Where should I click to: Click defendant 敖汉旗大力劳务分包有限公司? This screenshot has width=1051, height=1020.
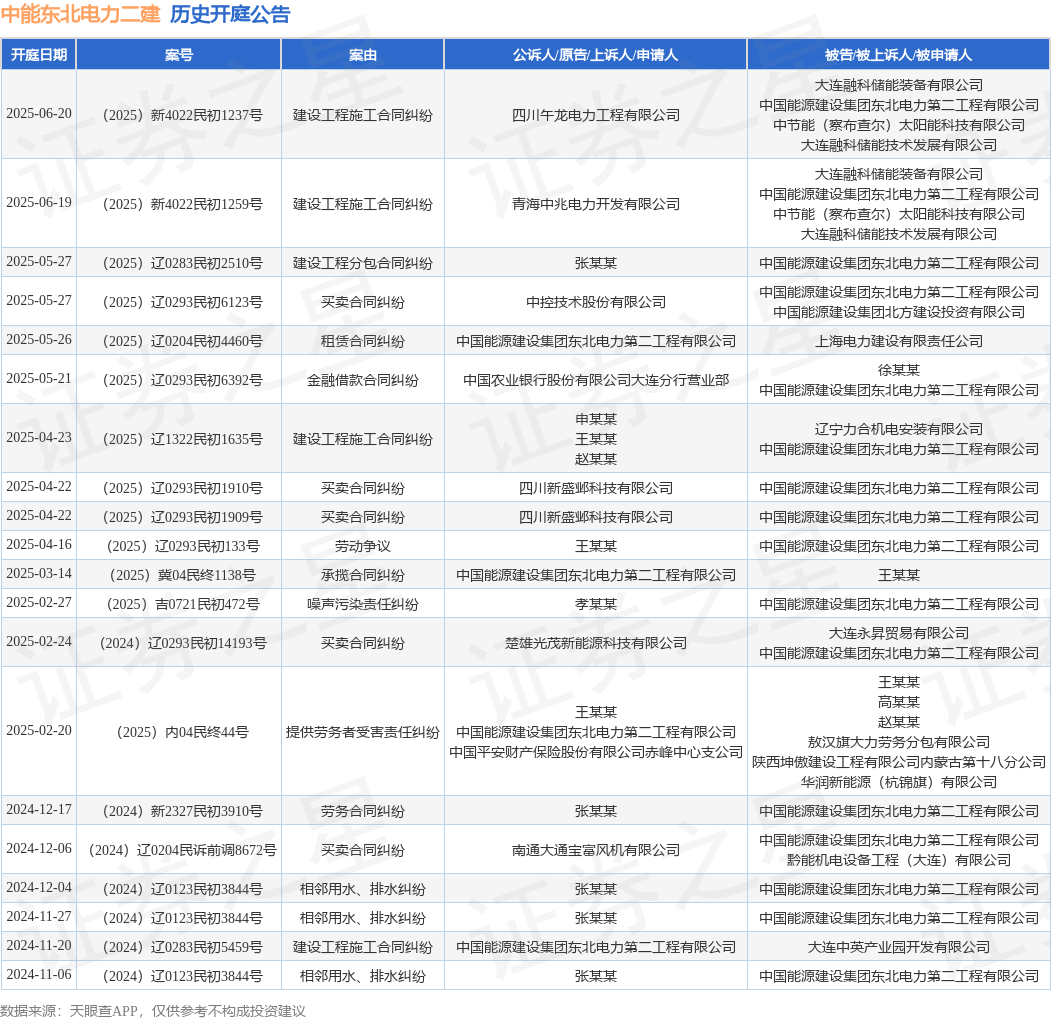tap(898, 742)
